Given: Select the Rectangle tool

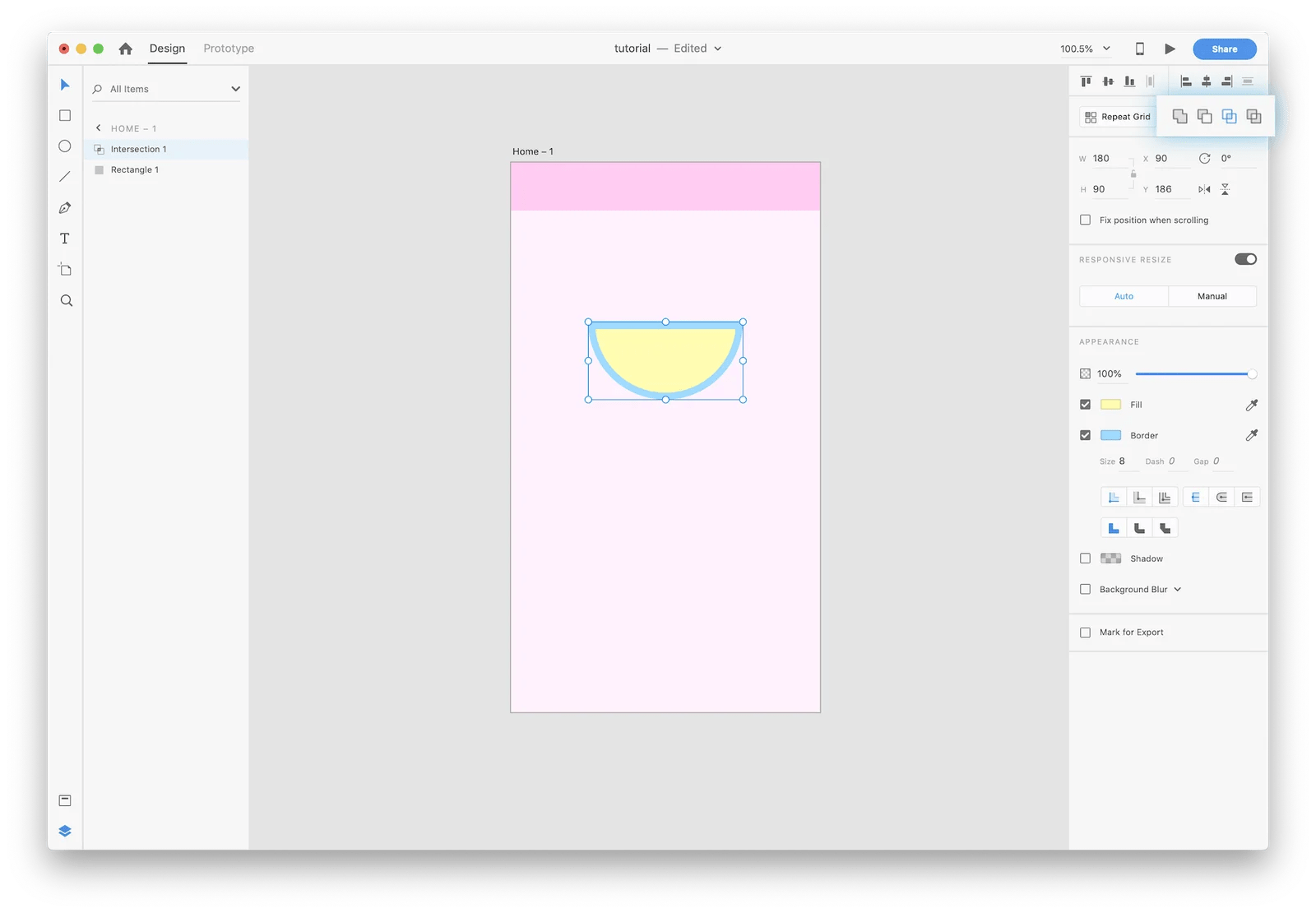Looking at the screenshot, I should click(65, 116).
